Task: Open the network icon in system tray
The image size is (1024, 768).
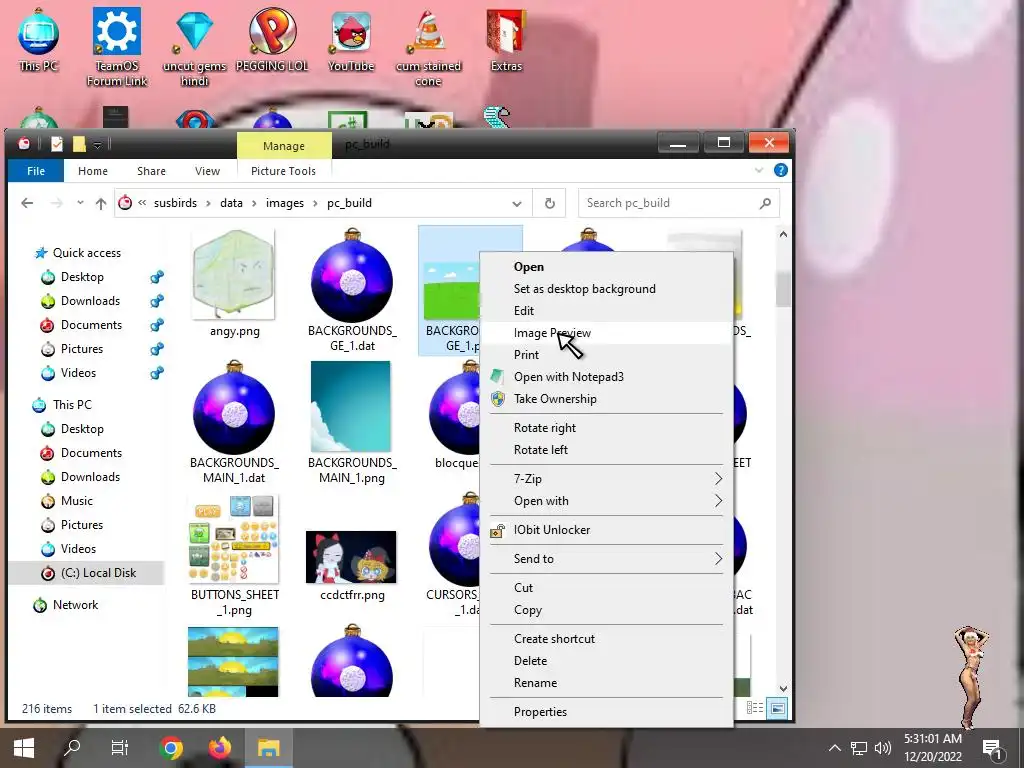Action: point(859,748)
